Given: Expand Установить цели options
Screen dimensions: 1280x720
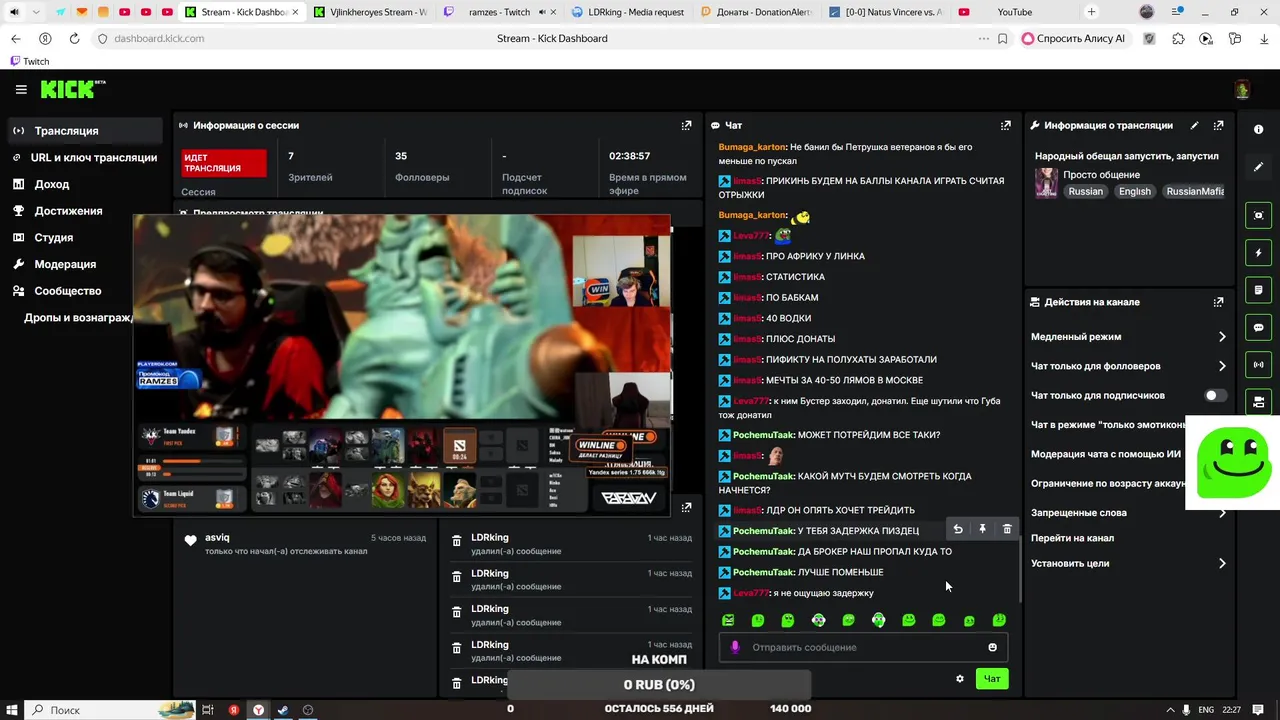Looking at the screenshot, I should click(x=1128, y=564).
